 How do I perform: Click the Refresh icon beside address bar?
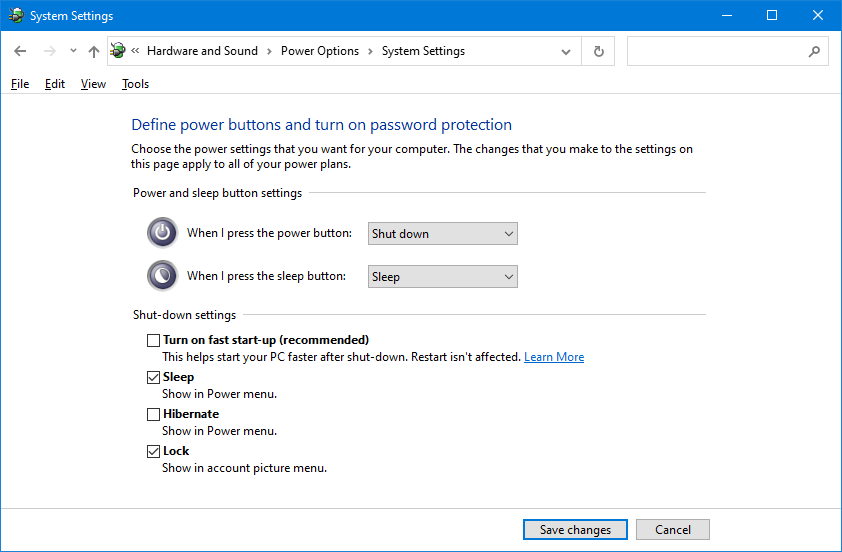pos(599,51)
